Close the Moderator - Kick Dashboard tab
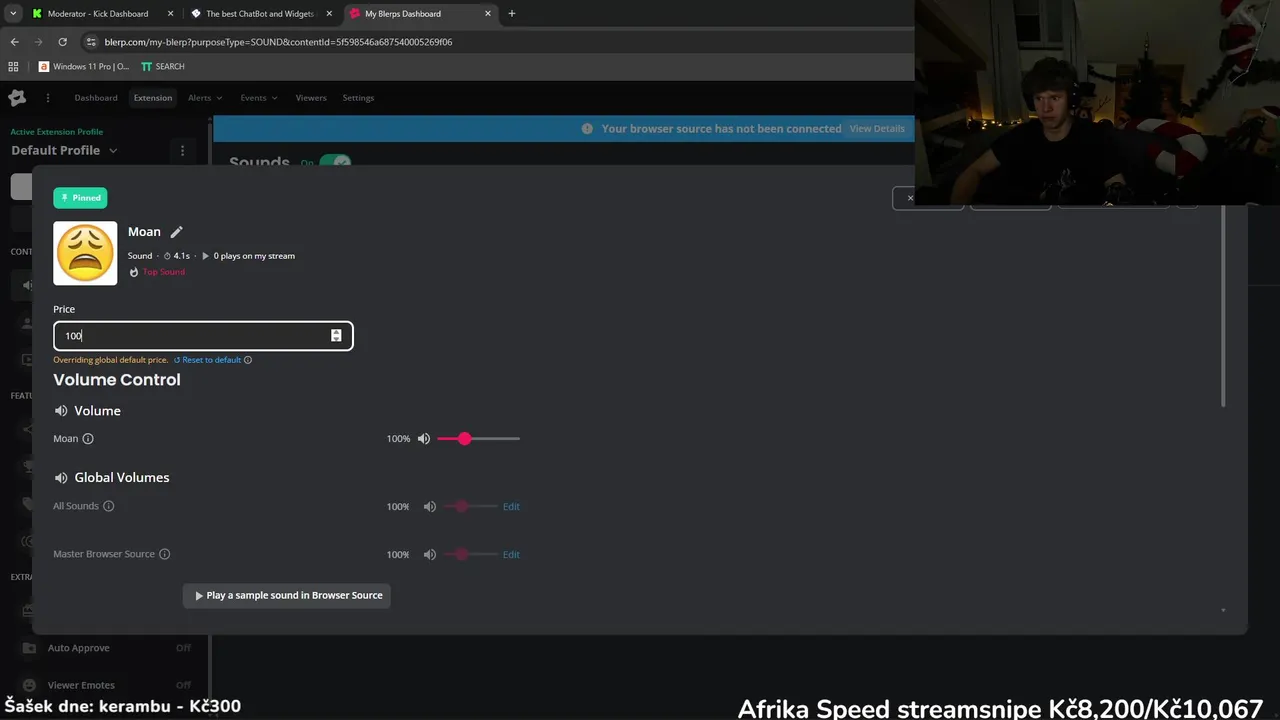This screenshot has width=1280, height=720. [x=170, y=14]
